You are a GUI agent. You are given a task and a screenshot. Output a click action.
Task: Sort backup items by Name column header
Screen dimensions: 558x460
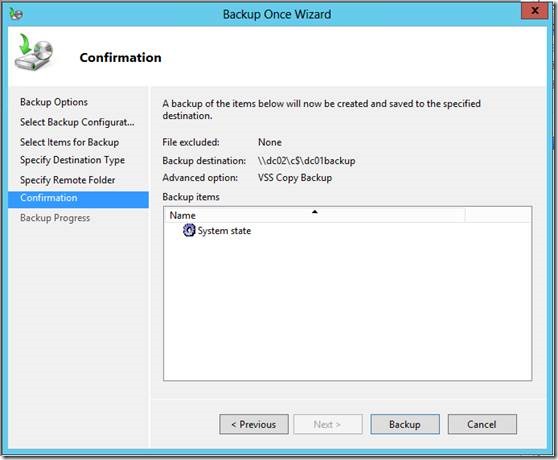(314, 215)
